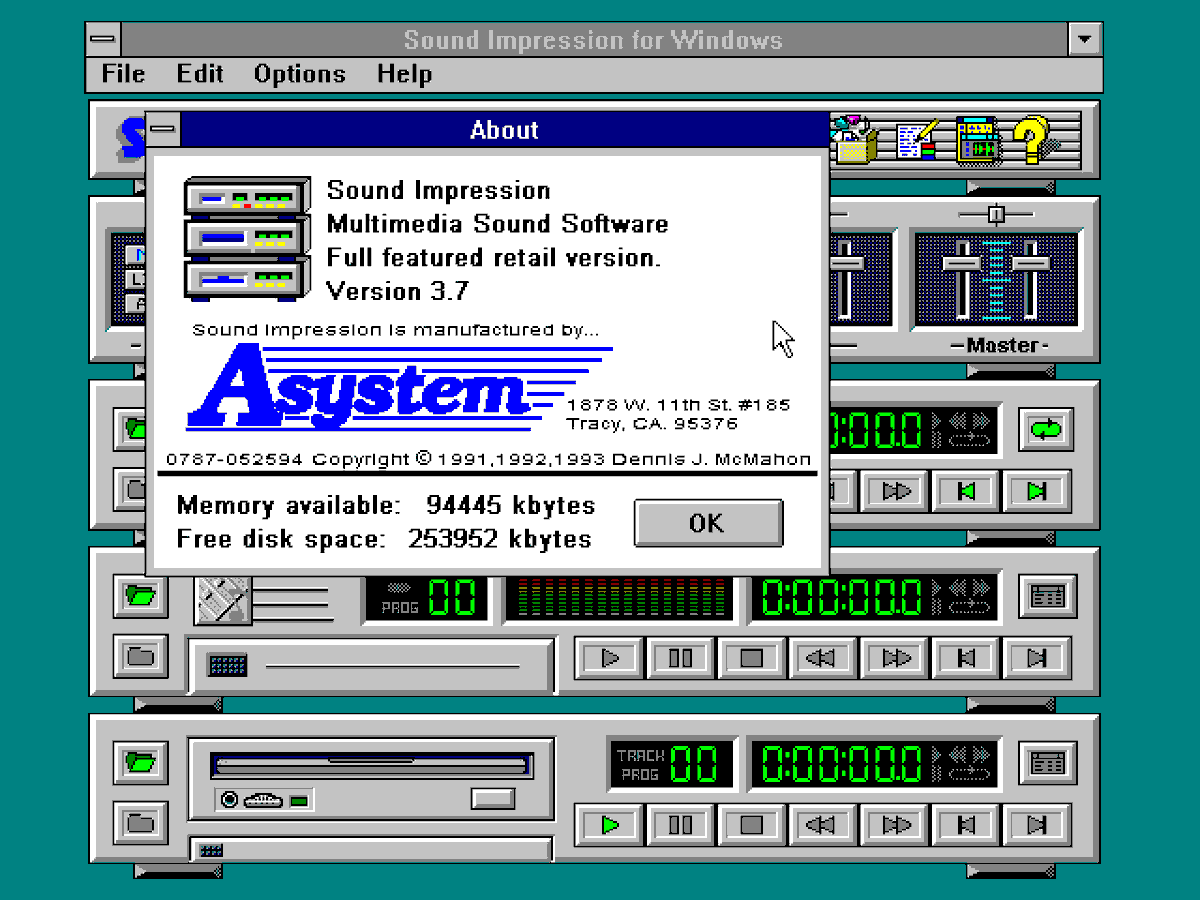Click the CD deck headphone jack
Screen dimensions: 1200x900
tap(230, 800)
